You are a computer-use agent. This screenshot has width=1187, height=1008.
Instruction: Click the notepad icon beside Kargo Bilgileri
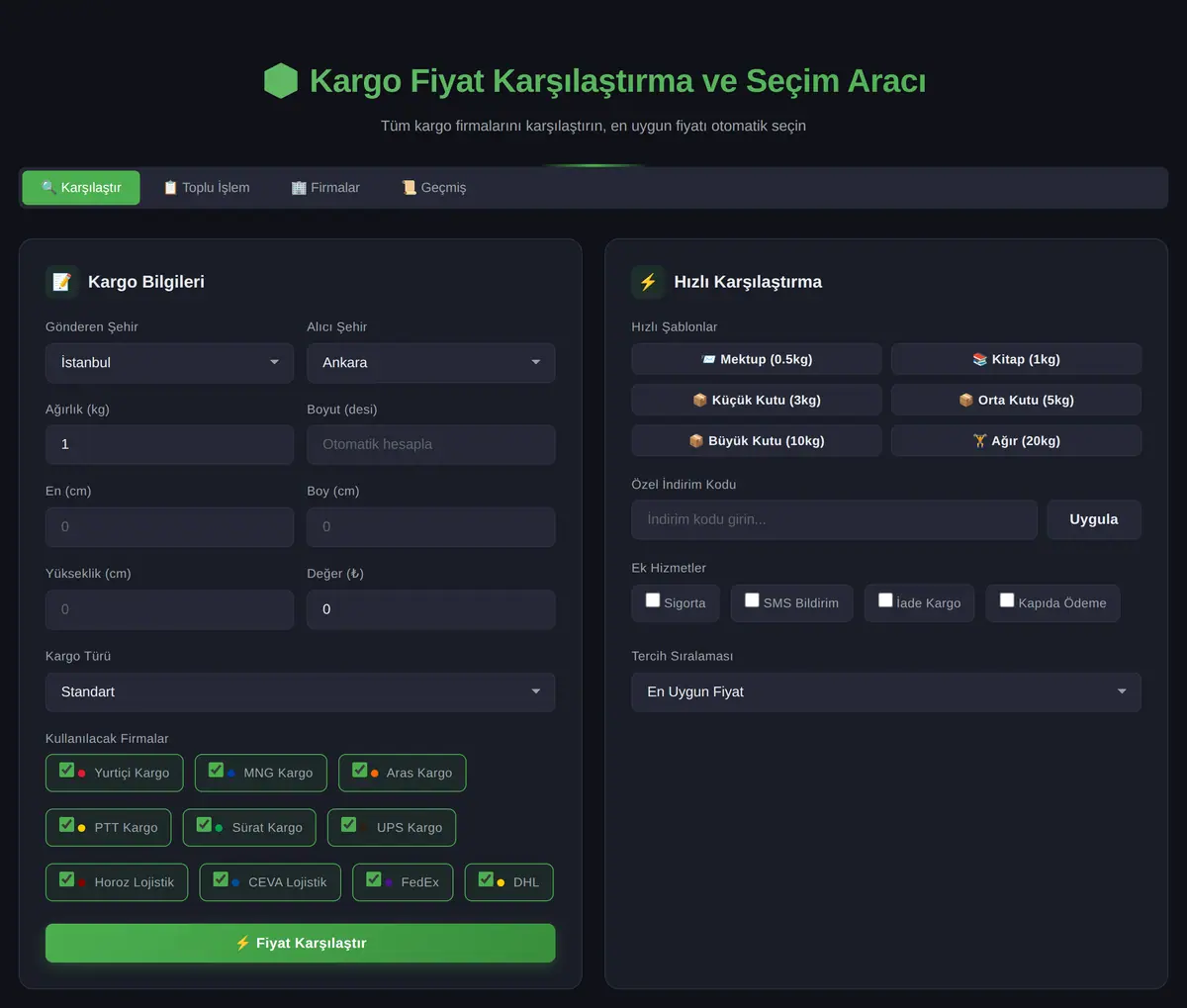(x=62, y=282)
